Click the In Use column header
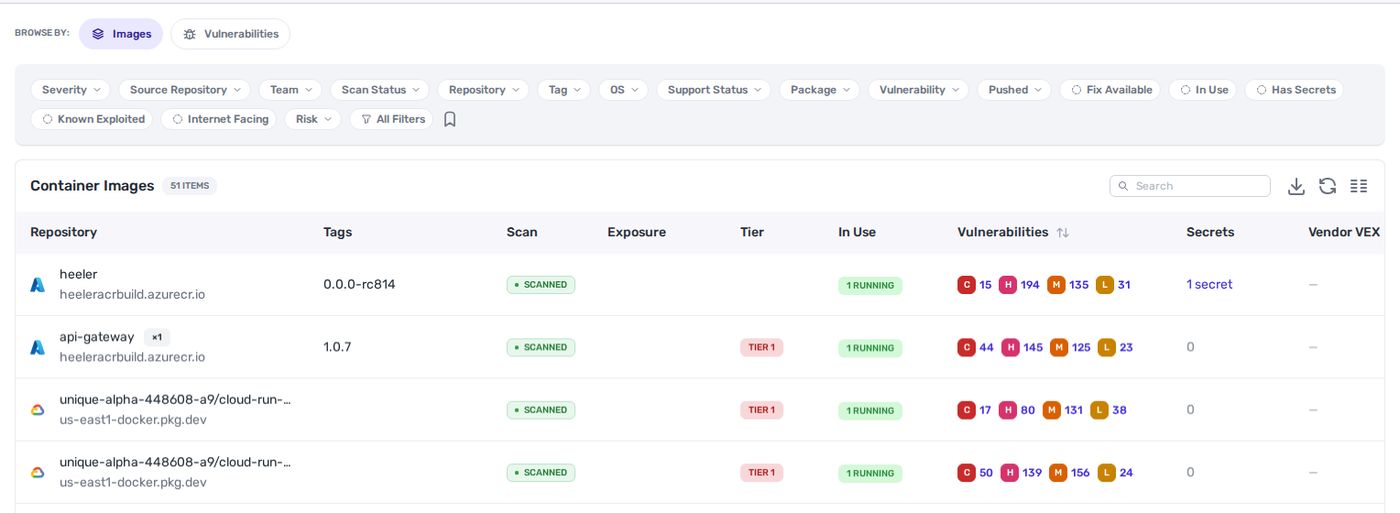1400x513 pixels. coord(857,232)
